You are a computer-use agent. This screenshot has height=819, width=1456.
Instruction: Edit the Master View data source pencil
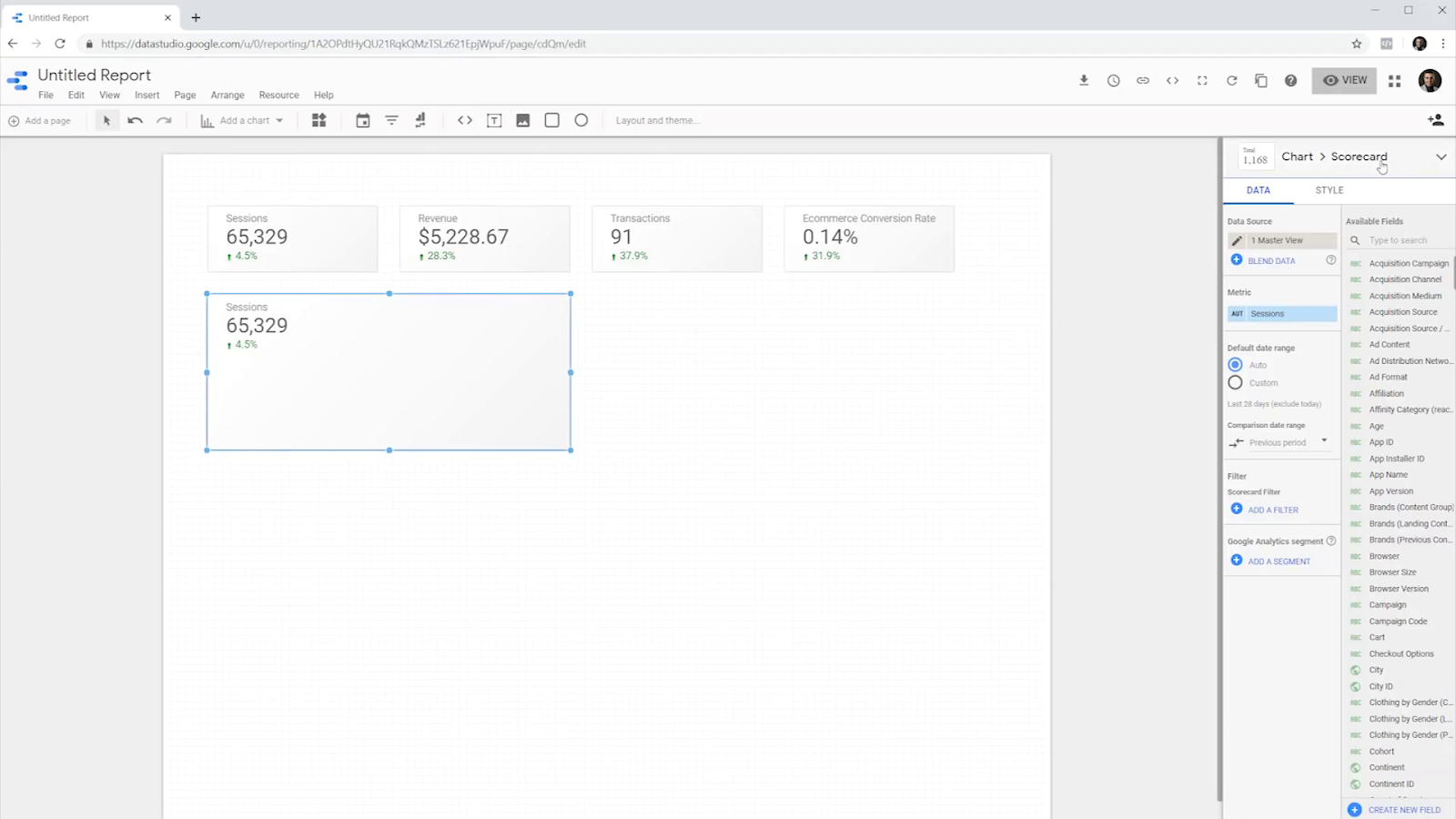tap(1237, 240)
